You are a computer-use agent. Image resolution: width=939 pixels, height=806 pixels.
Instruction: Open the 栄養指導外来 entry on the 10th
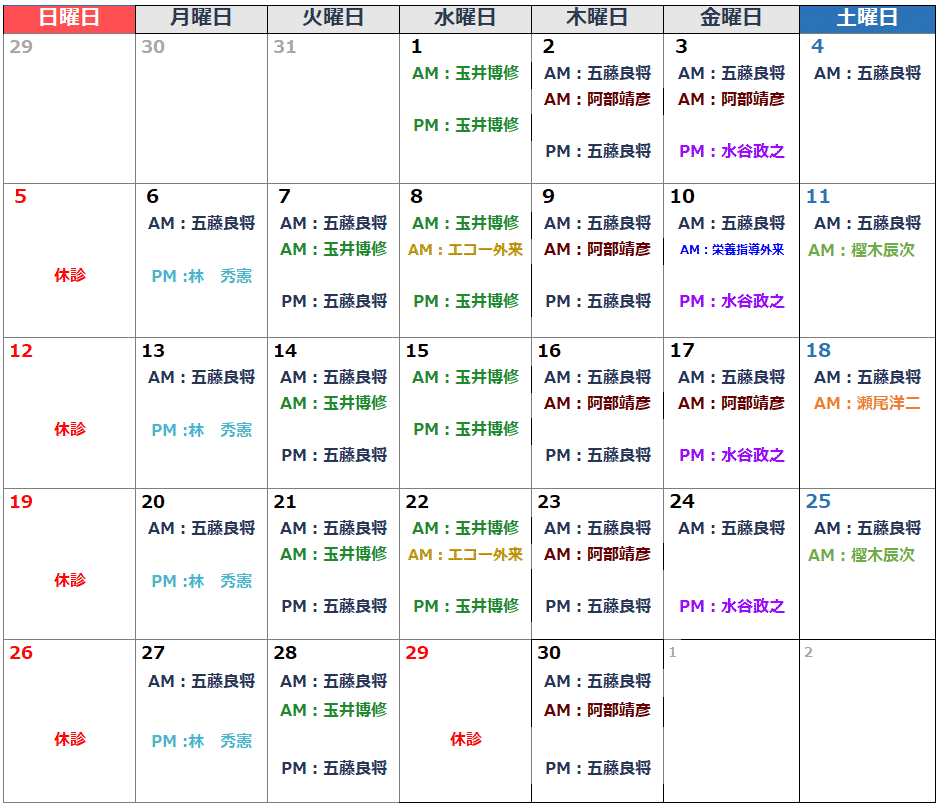pos(731,250)
